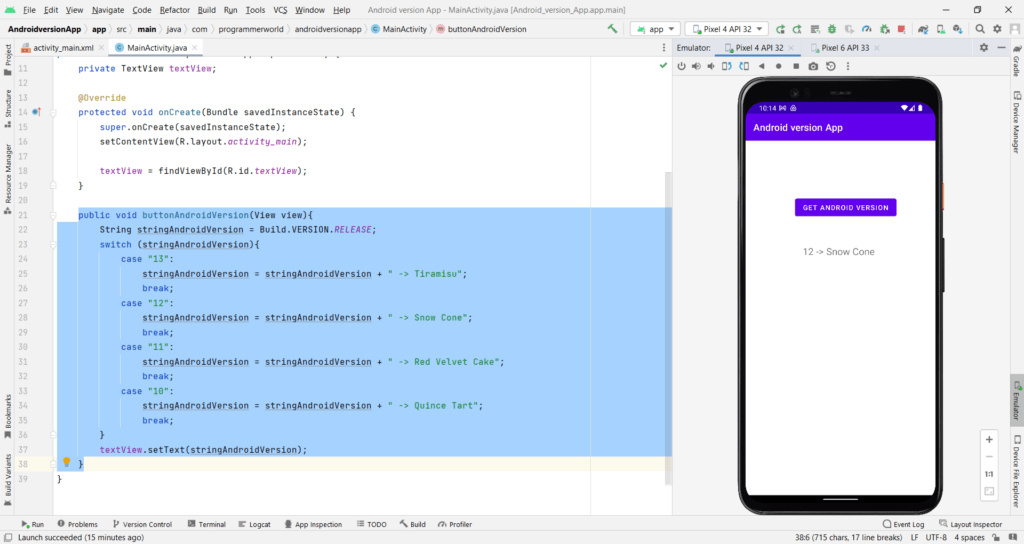The height and width of the screenshot is (544, 1024).
Task: Rotate emulator right
Action: 744,66
